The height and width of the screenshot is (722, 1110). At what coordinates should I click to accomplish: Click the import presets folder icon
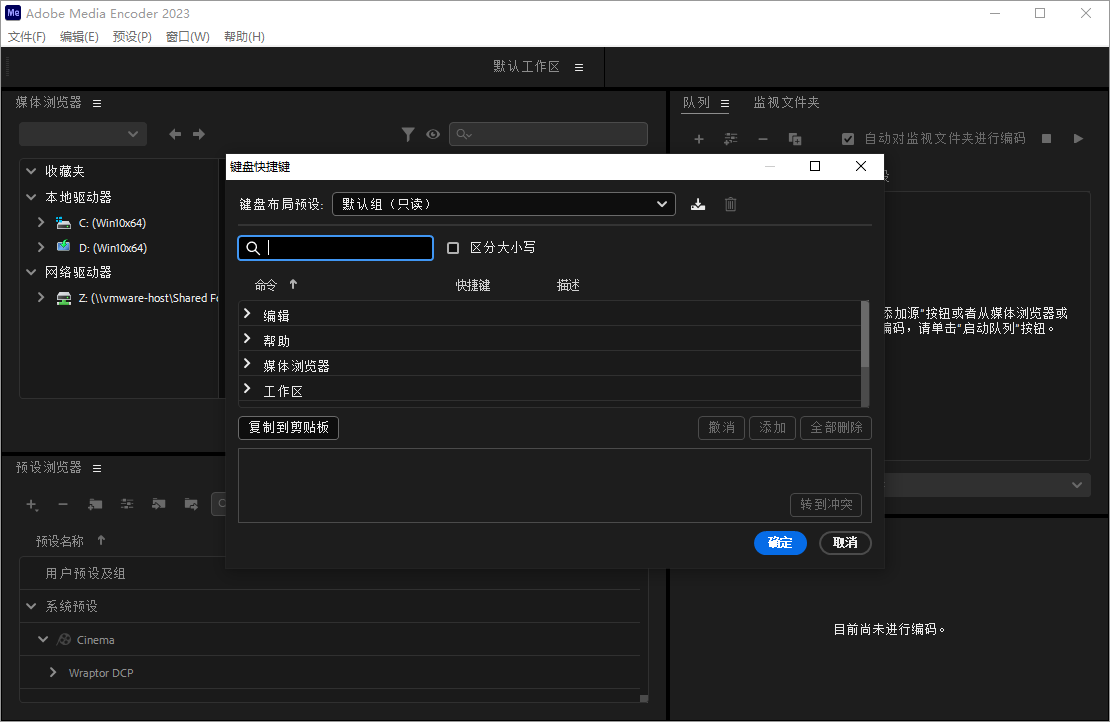click(x=159, y=504)
